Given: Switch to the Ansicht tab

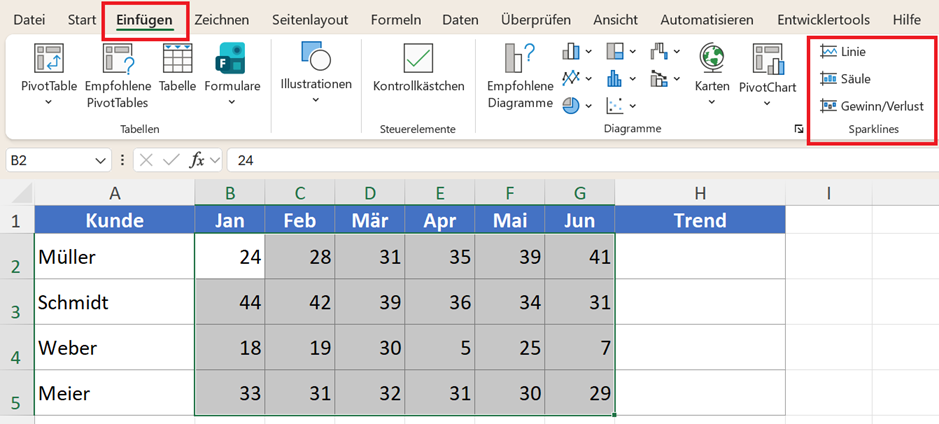Looking at the screenshot, I should pos(616,20).
